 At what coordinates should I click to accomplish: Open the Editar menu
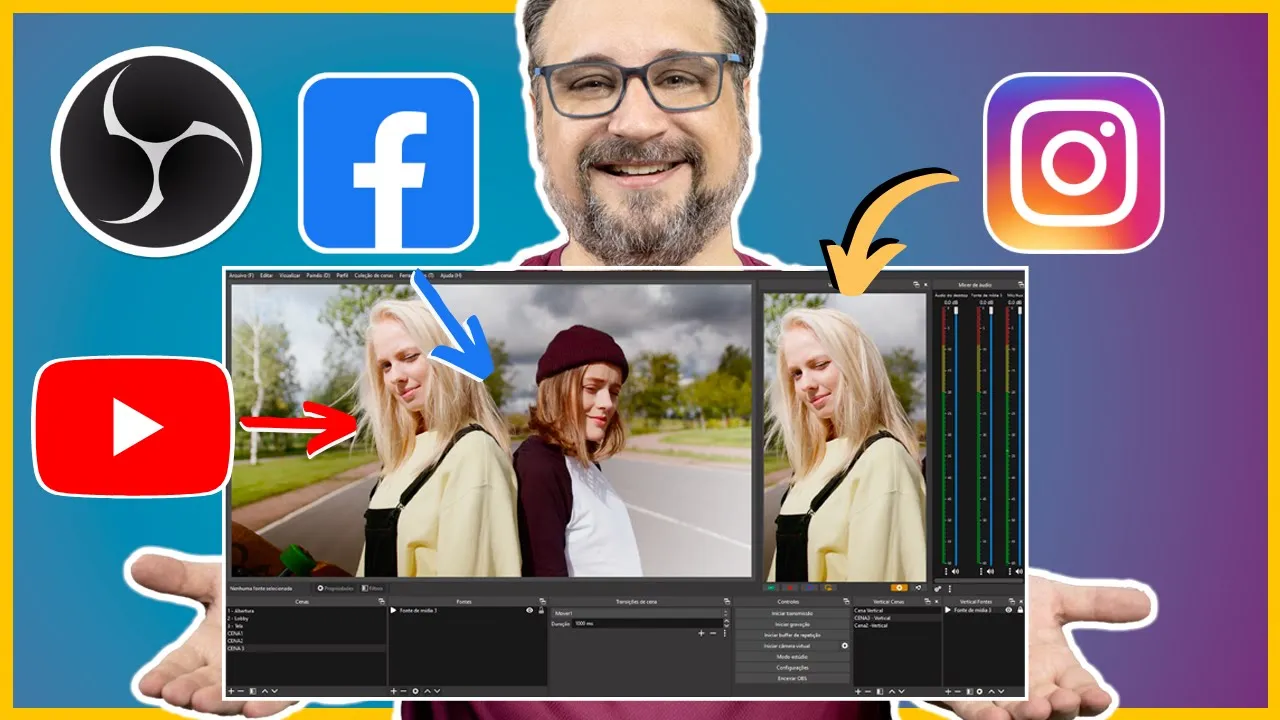pyautogui.click(x=266, y=275)
